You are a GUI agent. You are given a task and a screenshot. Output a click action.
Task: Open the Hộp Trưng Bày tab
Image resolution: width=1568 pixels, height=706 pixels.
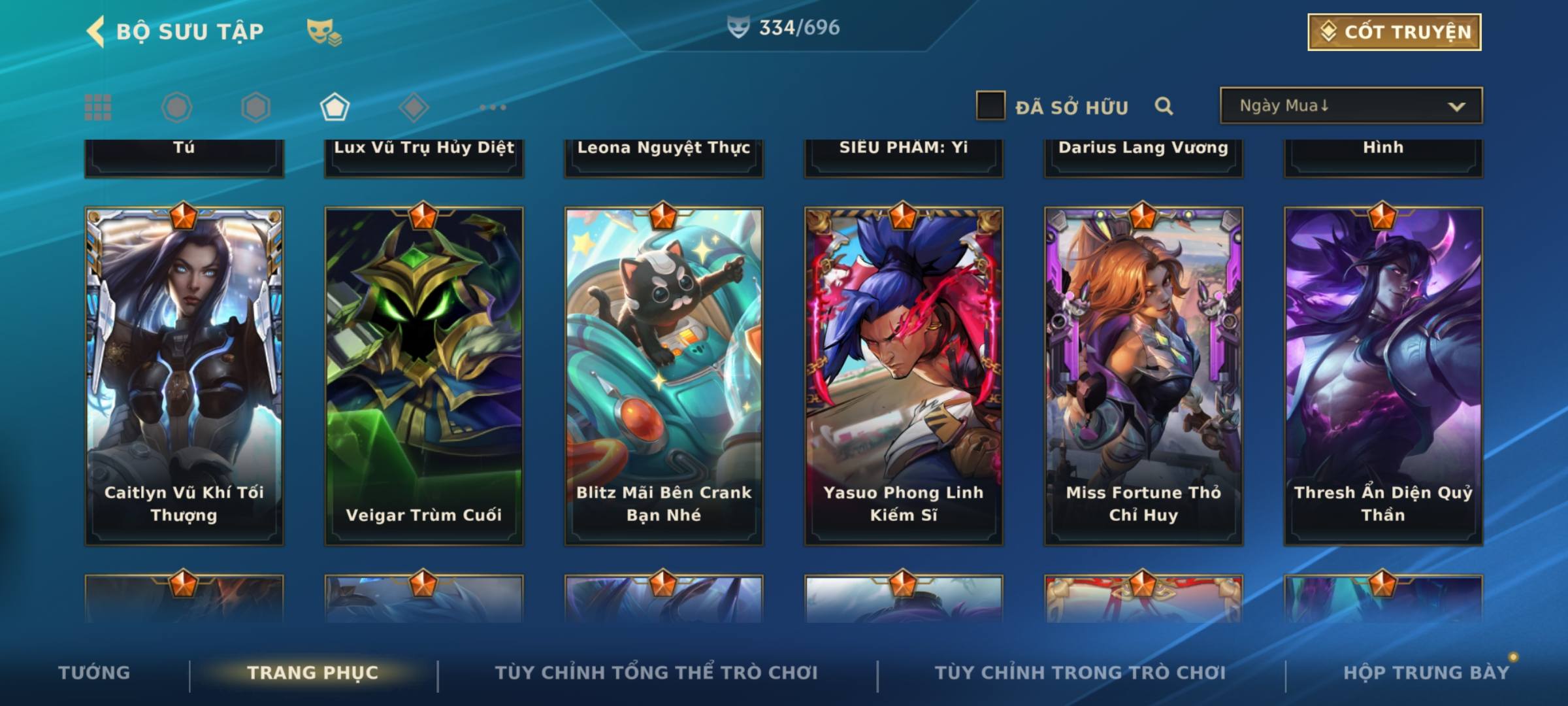coord(1426,672)
